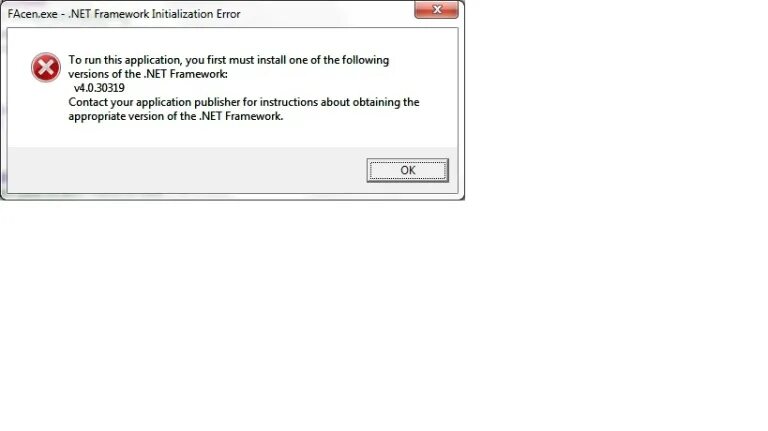
Task: Click the OK button
Action: pos(407,170)
